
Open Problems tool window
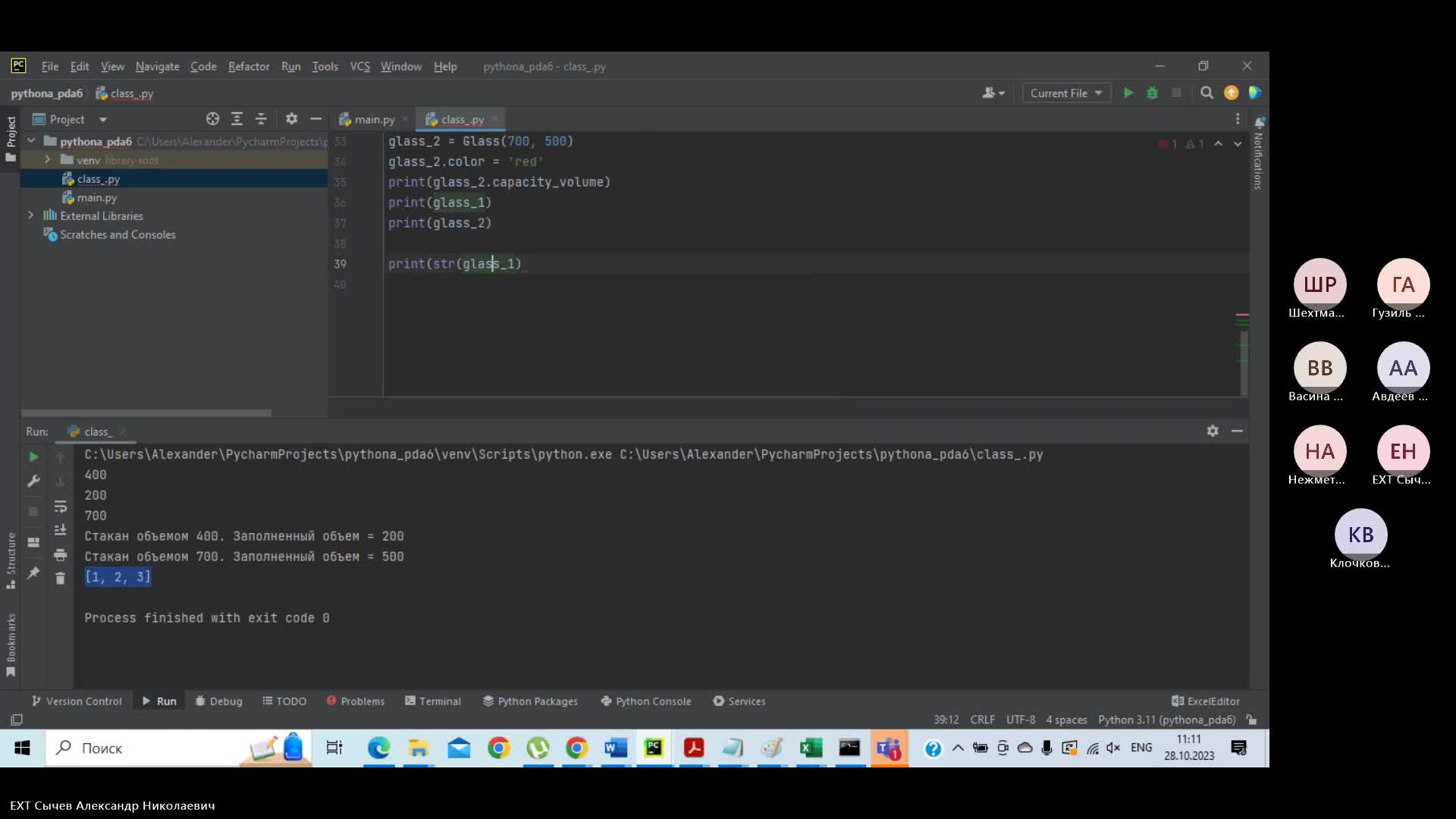356,701
